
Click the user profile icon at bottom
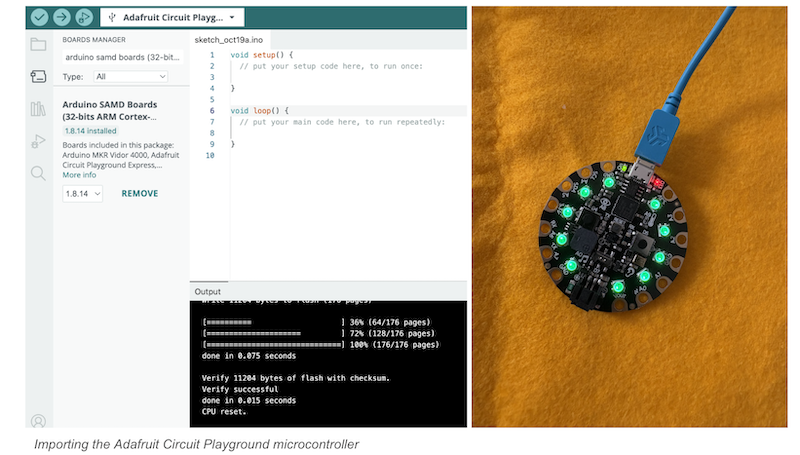38,422
